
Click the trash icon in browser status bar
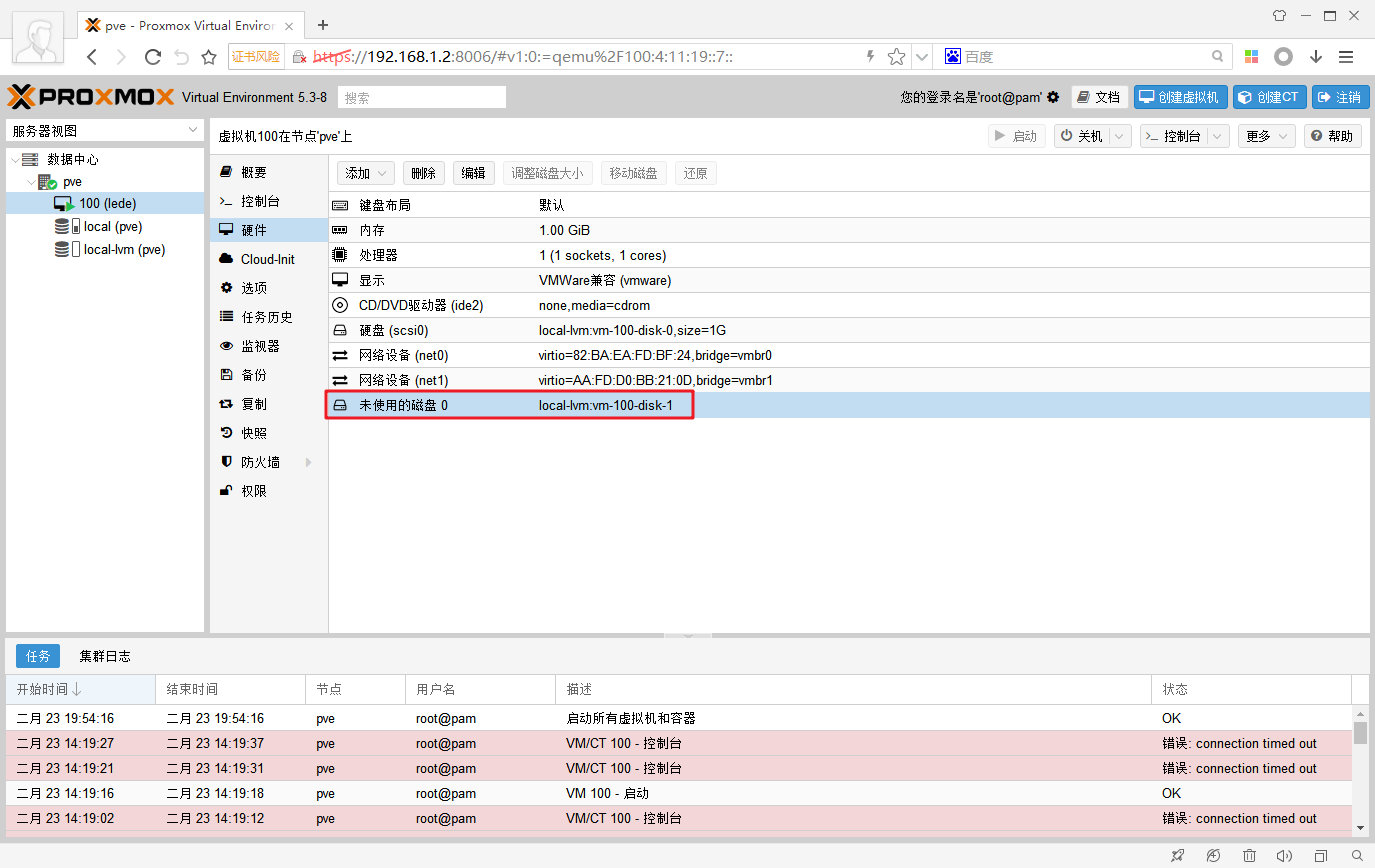pyautogui.click(x=1250, y=856)
